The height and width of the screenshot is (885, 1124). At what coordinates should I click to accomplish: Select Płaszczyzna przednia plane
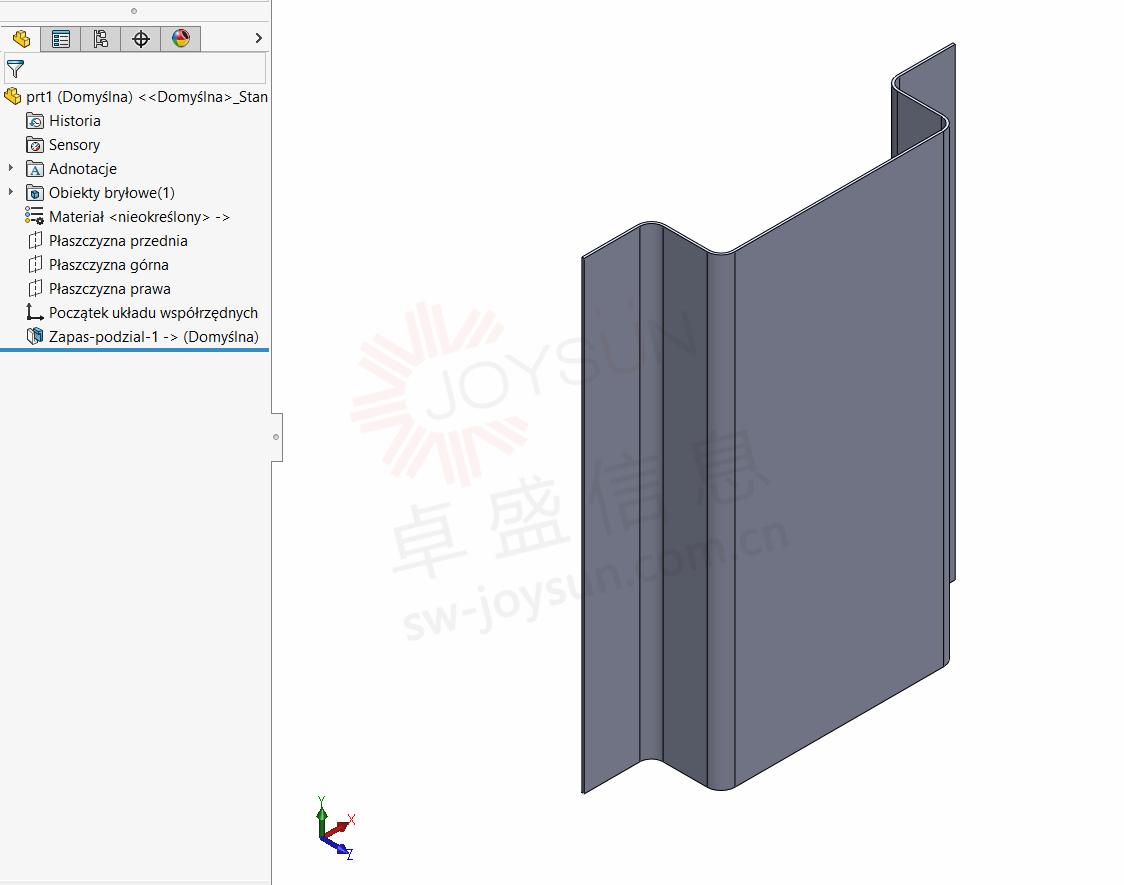118,241
